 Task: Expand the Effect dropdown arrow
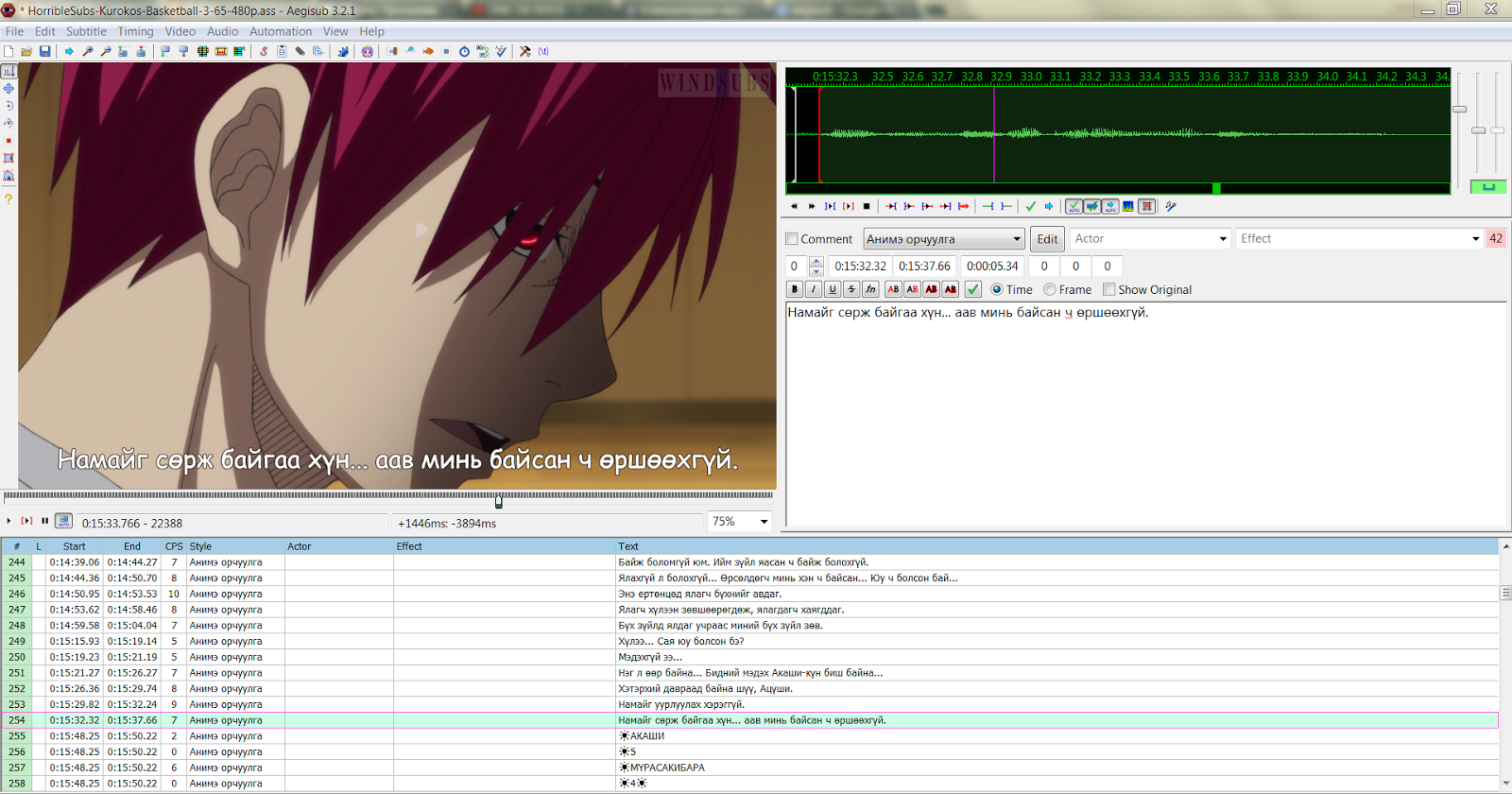[1476, 239]
